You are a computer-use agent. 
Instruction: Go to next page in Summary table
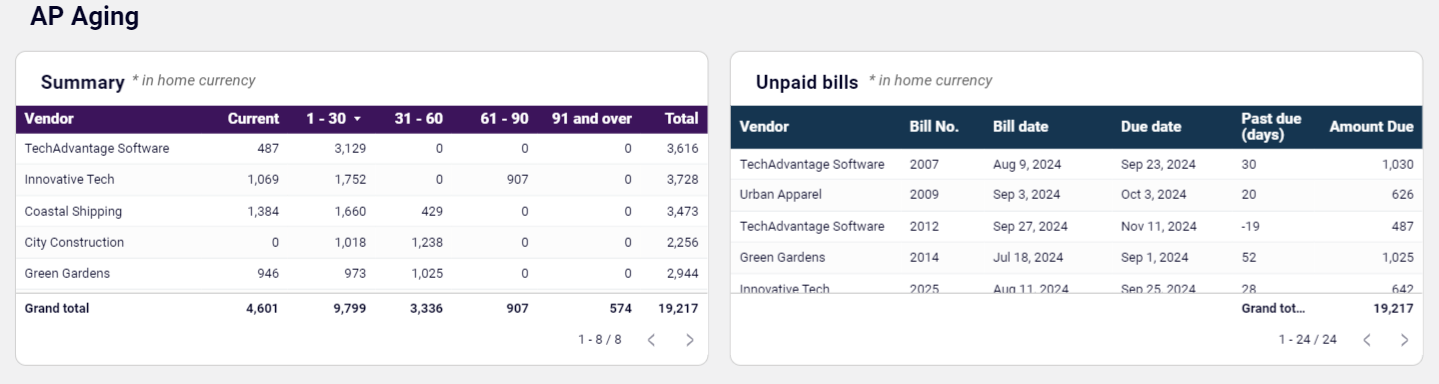(689, 340)
